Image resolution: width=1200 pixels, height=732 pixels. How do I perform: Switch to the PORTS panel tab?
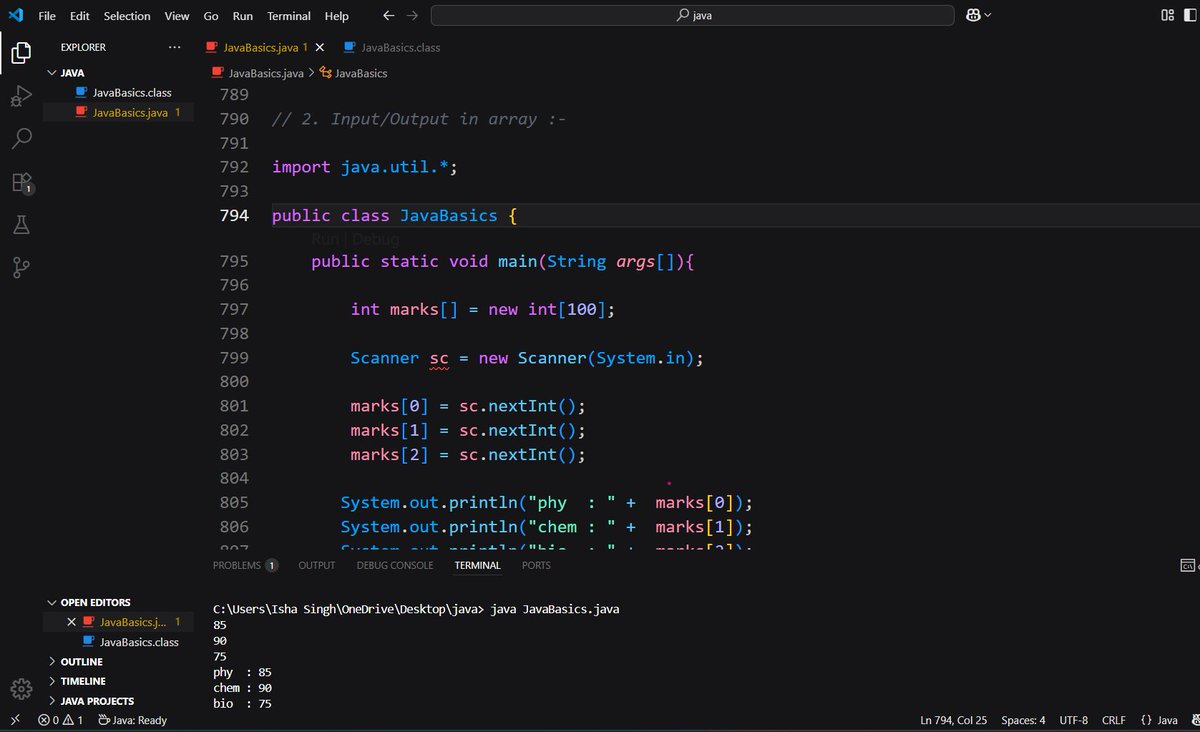coord(536,565)
